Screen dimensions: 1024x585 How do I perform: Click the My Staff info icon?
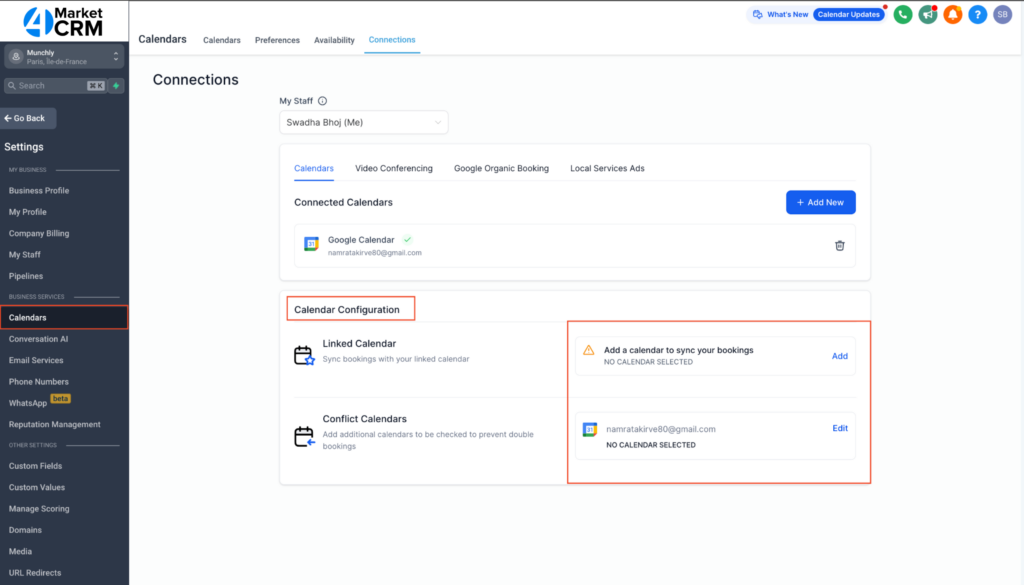click(x=322, y=101)
